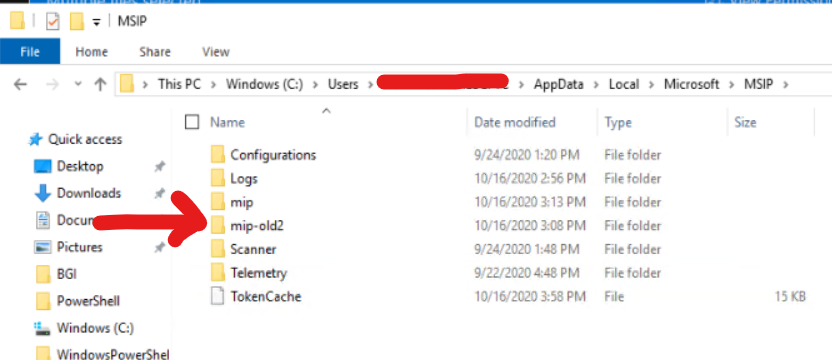
Task: Click the Quick access star icon
Action: click(35, 140)
